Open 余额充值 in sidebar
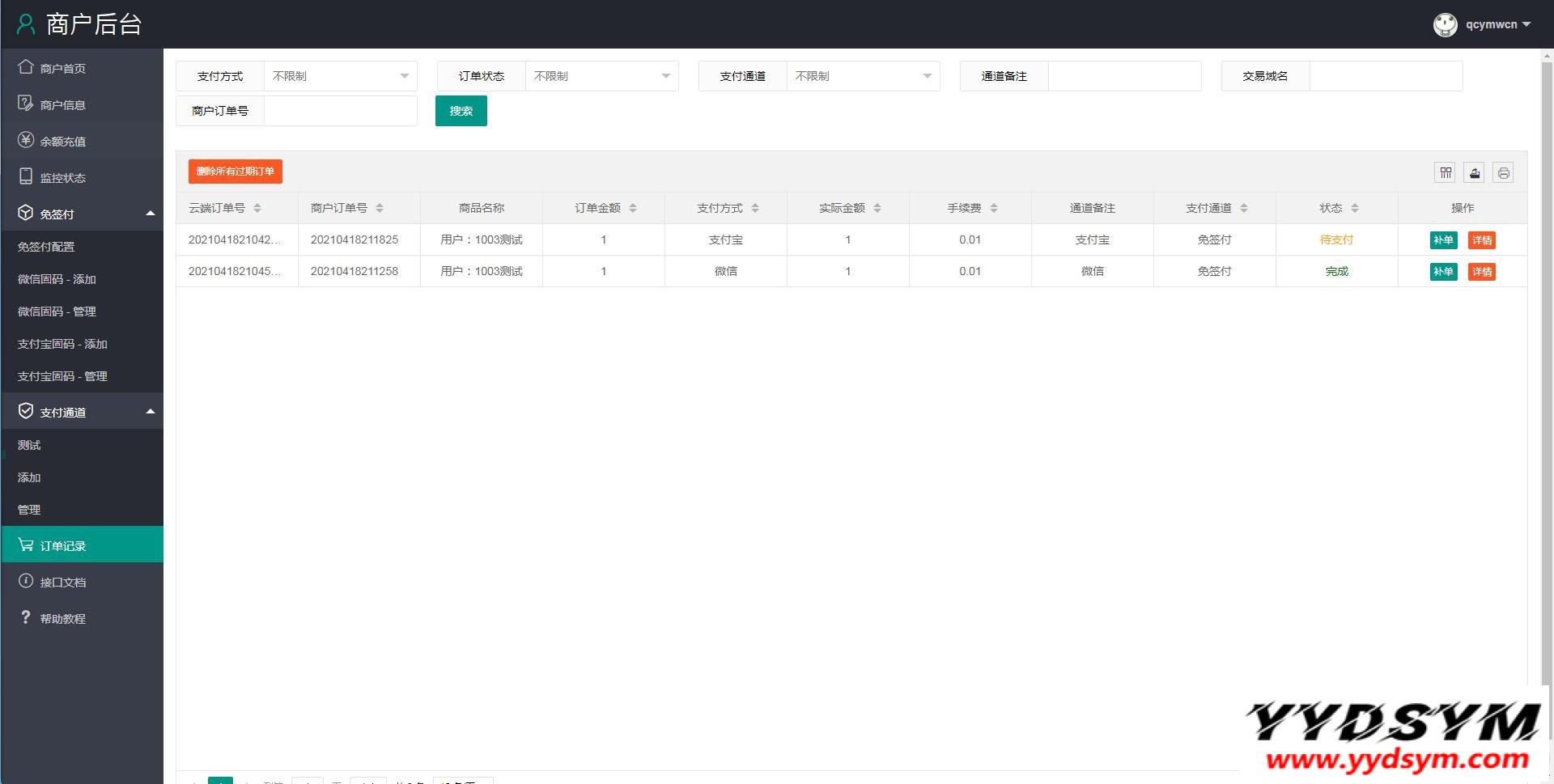Viewport: 1554px width, 784px height. [62, 142]
